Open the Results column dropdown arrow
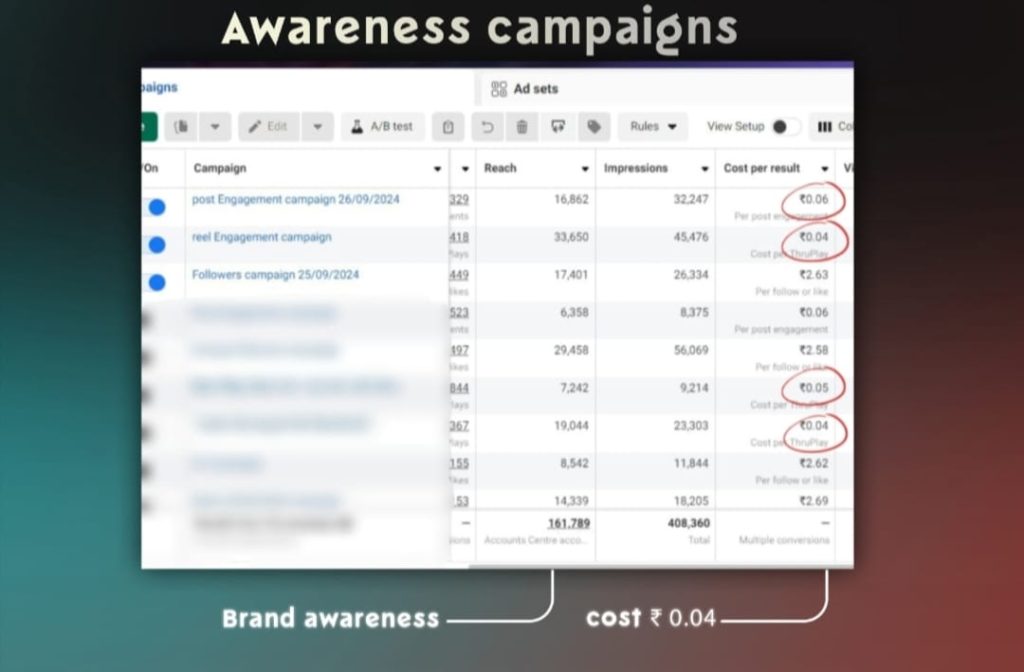 (x=465, y=169)
